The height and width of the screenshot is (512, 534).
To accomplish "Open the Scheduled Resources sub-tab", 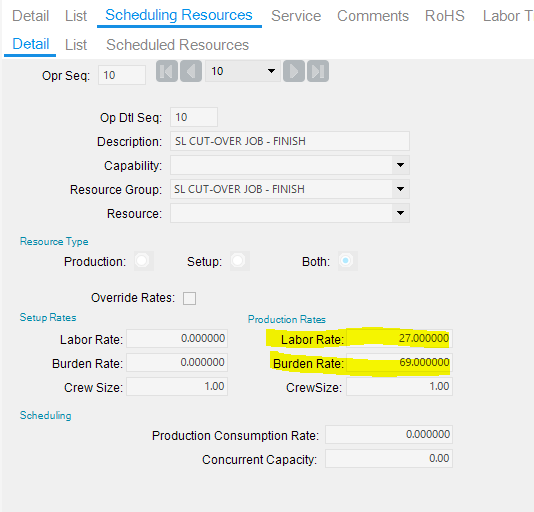I will tap(177, 45).
